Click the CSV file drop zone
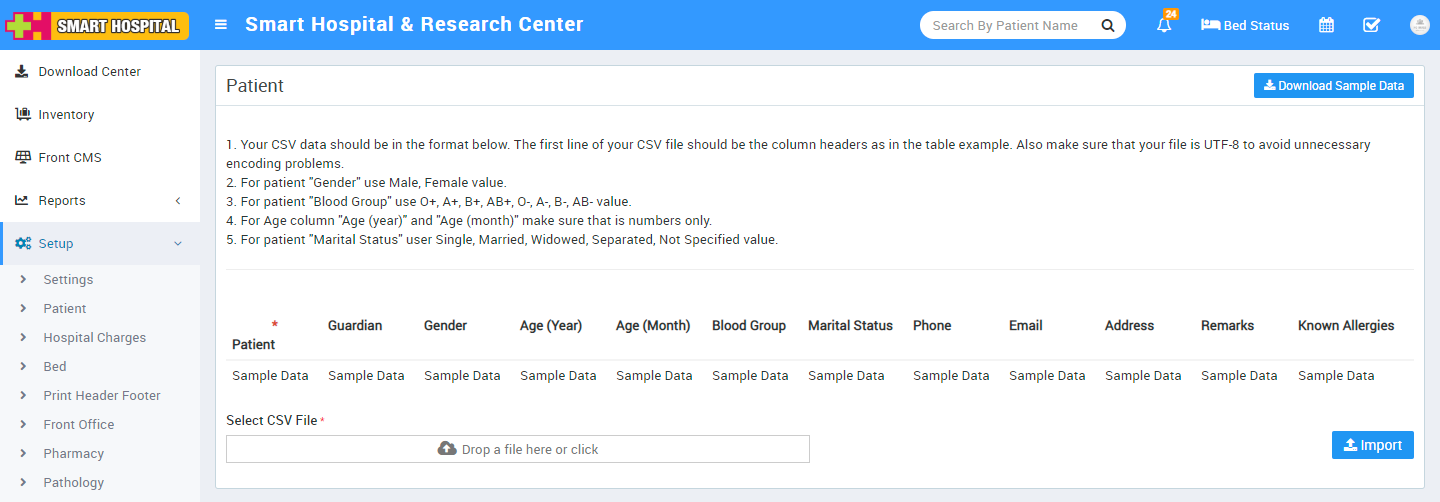This screenshot has width=1440, height=502. [x=518, y=449]
